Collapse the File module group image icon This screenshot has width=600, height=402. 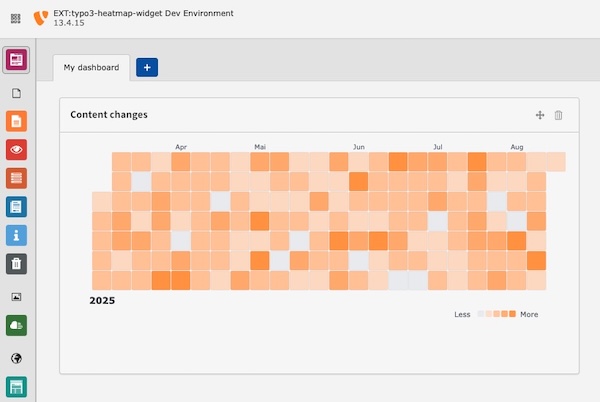[16, 297]
